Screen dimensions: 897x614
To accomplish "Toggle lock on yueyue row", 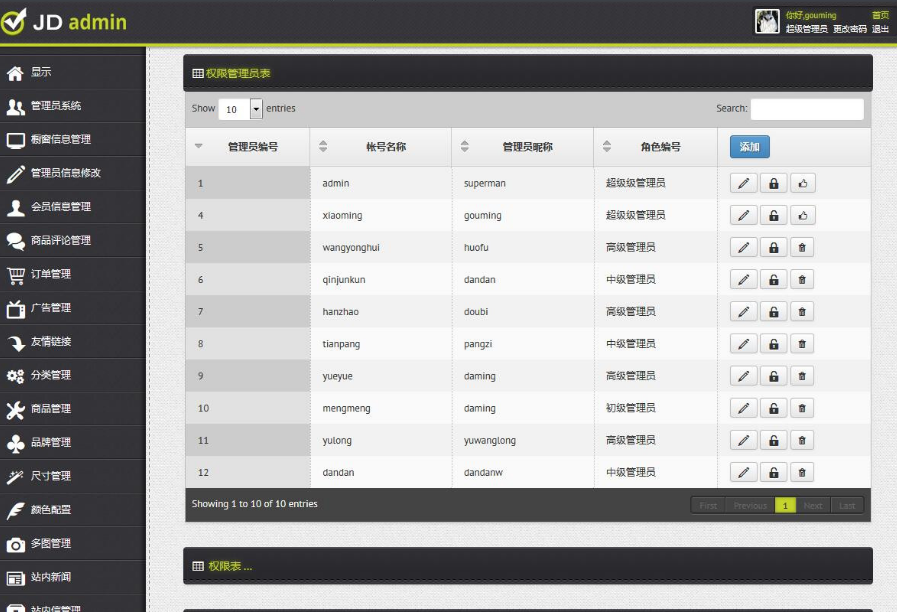I will [773, 375].
